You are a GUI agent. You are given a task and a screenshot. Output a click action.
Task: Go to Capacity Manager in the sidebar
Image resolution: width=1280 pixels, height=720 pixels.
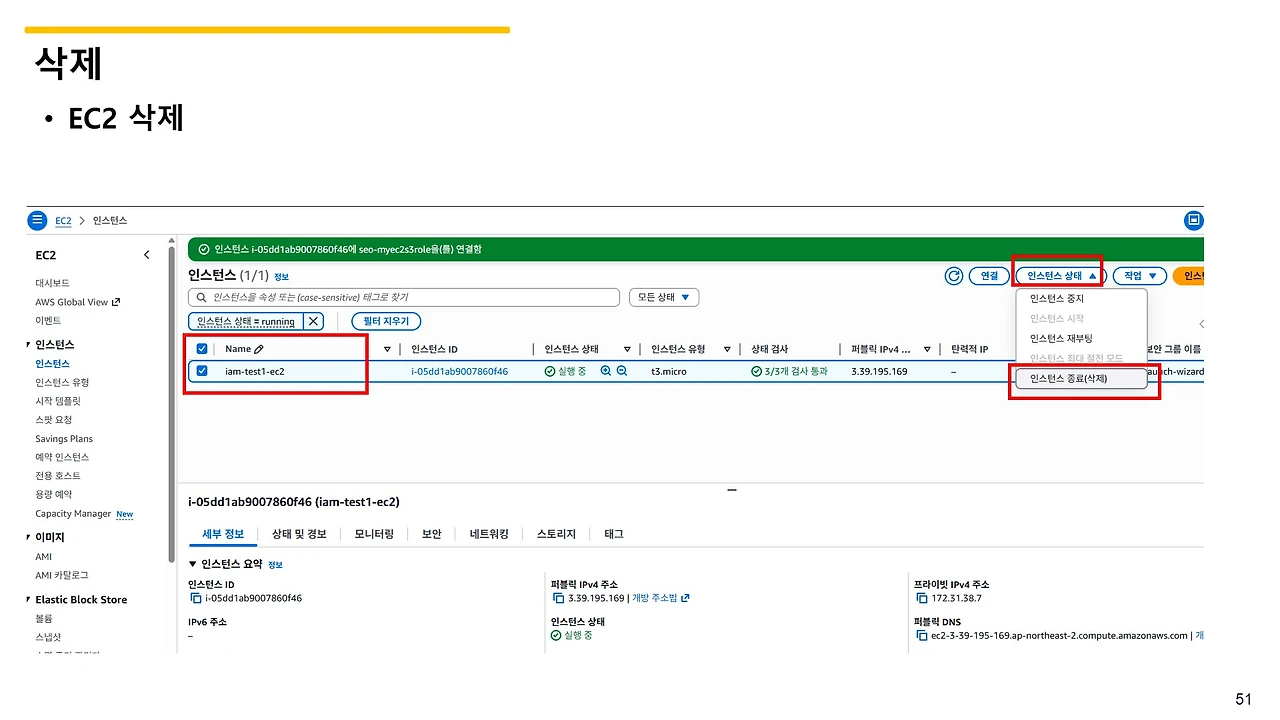coord(73,514)
